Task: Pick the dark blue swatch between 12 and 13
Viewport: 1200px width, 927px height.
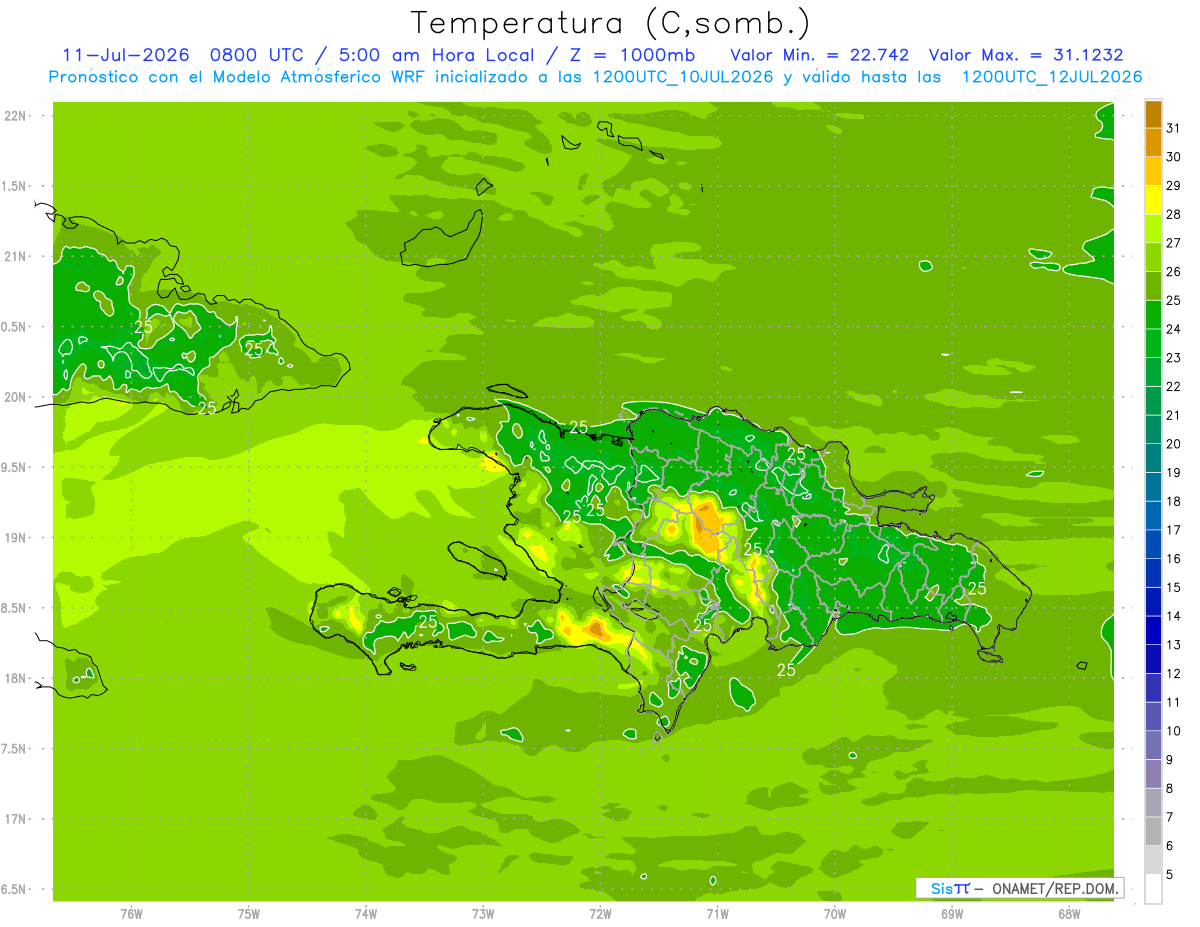Action: [1153, 659]
